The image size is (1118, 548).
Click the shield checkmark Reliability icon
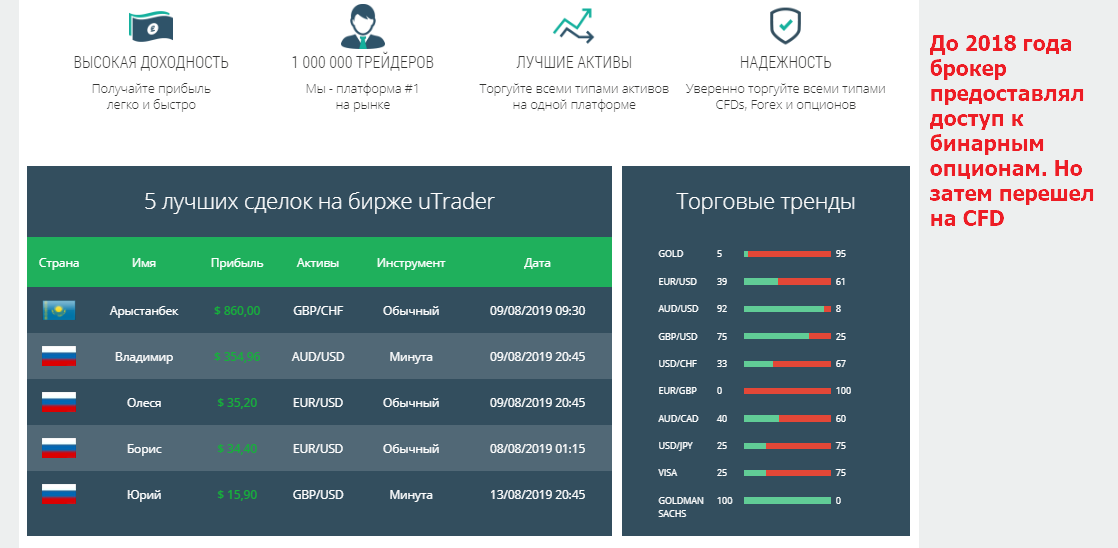785,26
